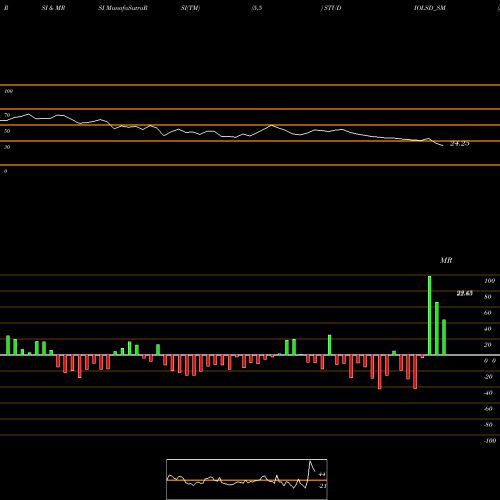Click the MR axis label -80
The height and width of the screenshot is (500, 500).
pos(488,425)
